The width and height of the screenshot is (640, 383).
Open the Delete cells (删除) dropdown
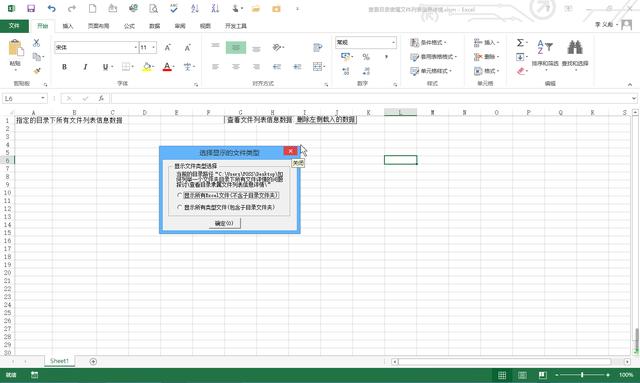487,57
